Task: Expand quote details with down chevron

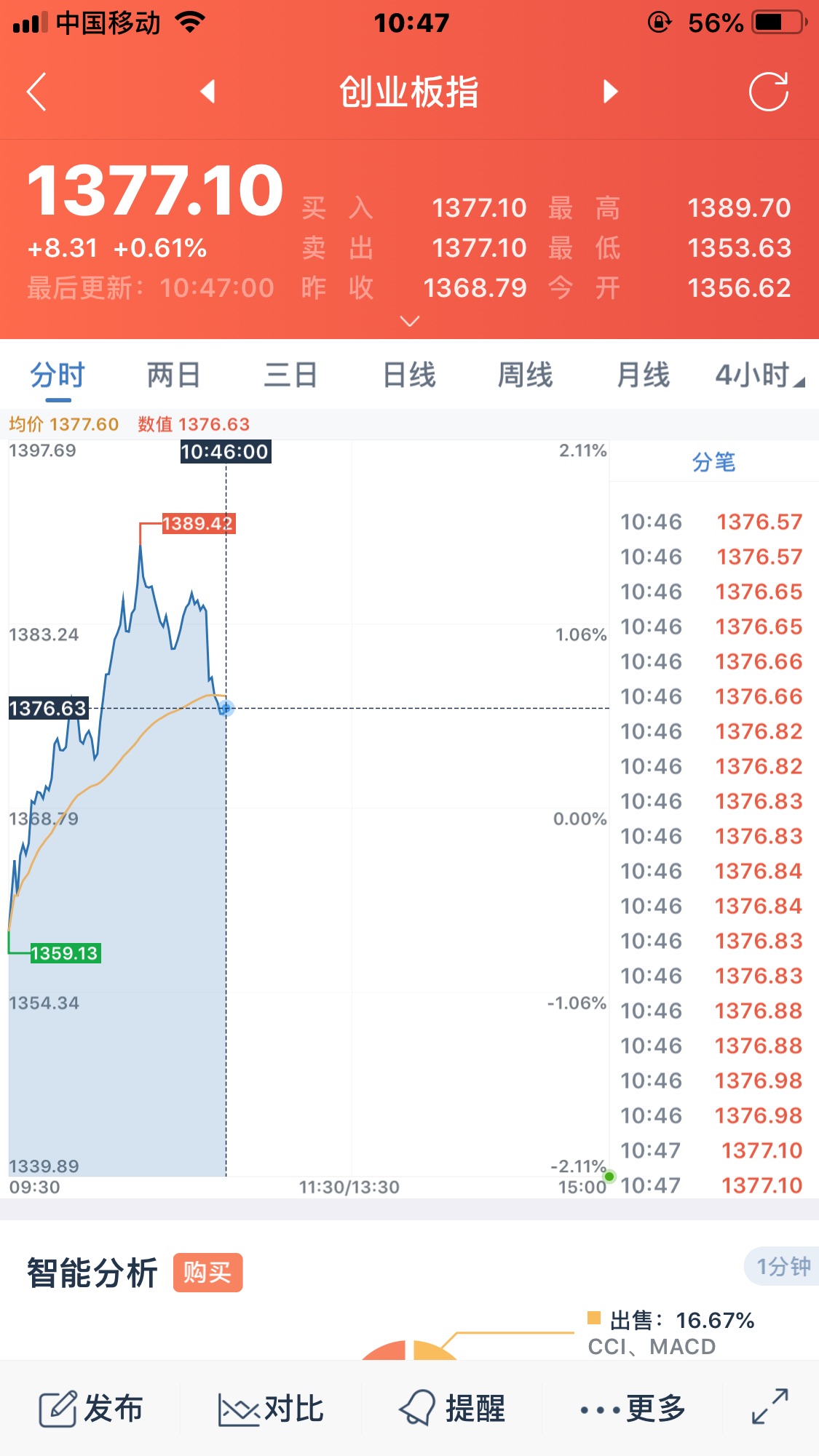Action: [x=410, y=321]
